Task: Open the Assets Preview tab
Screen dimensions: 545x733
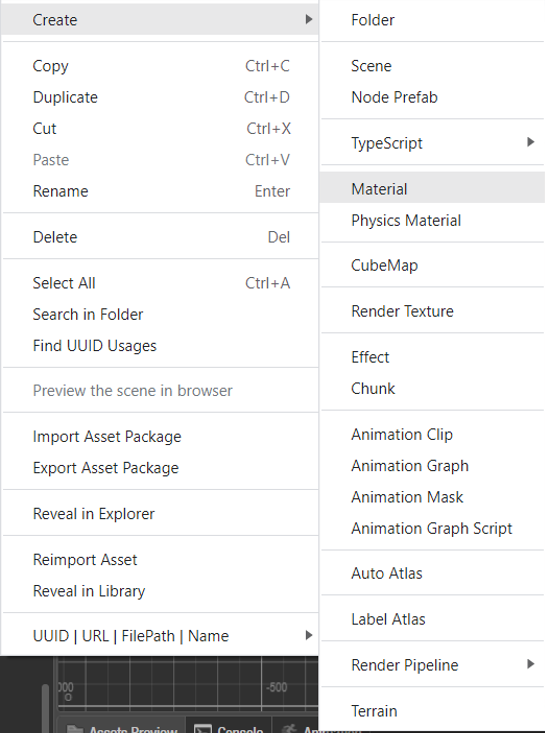Action: pos(122,728)
